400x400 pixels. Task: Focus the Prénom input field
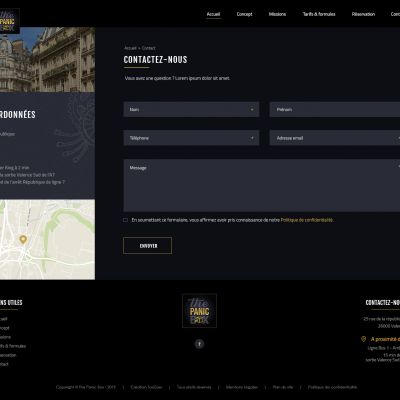335,109
